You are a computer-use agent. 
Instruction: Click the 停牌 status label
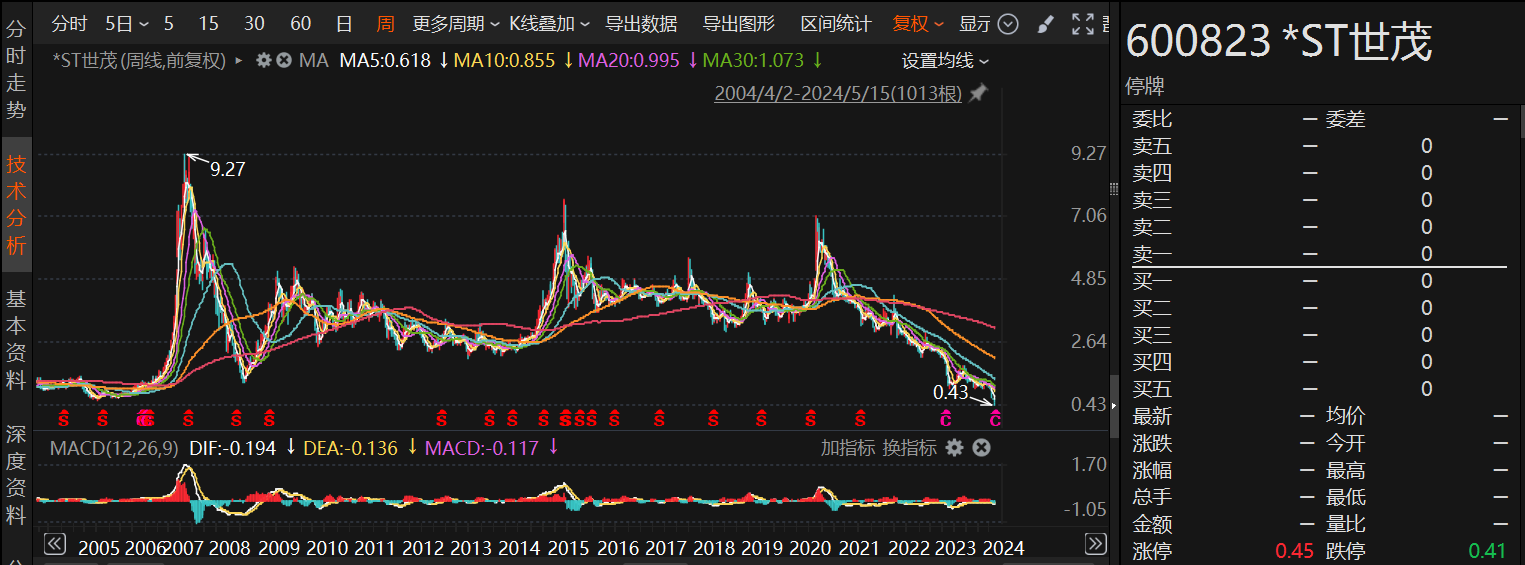(1145, 87)
